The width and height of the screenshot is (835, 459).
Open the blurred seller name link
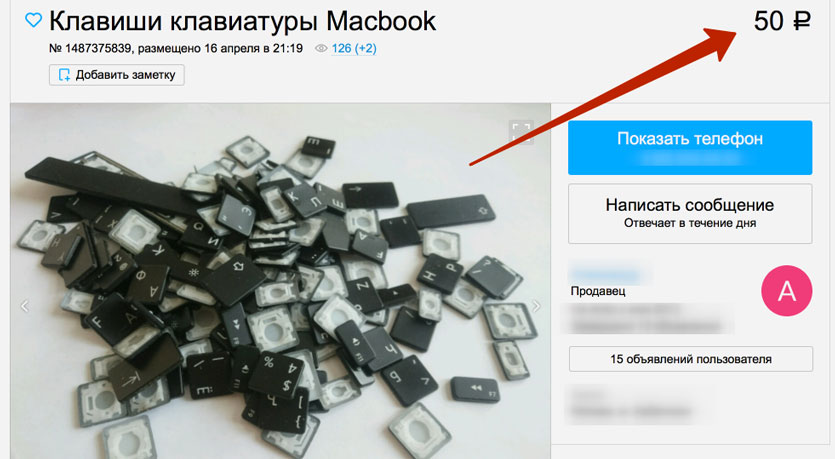pos(605,274)
